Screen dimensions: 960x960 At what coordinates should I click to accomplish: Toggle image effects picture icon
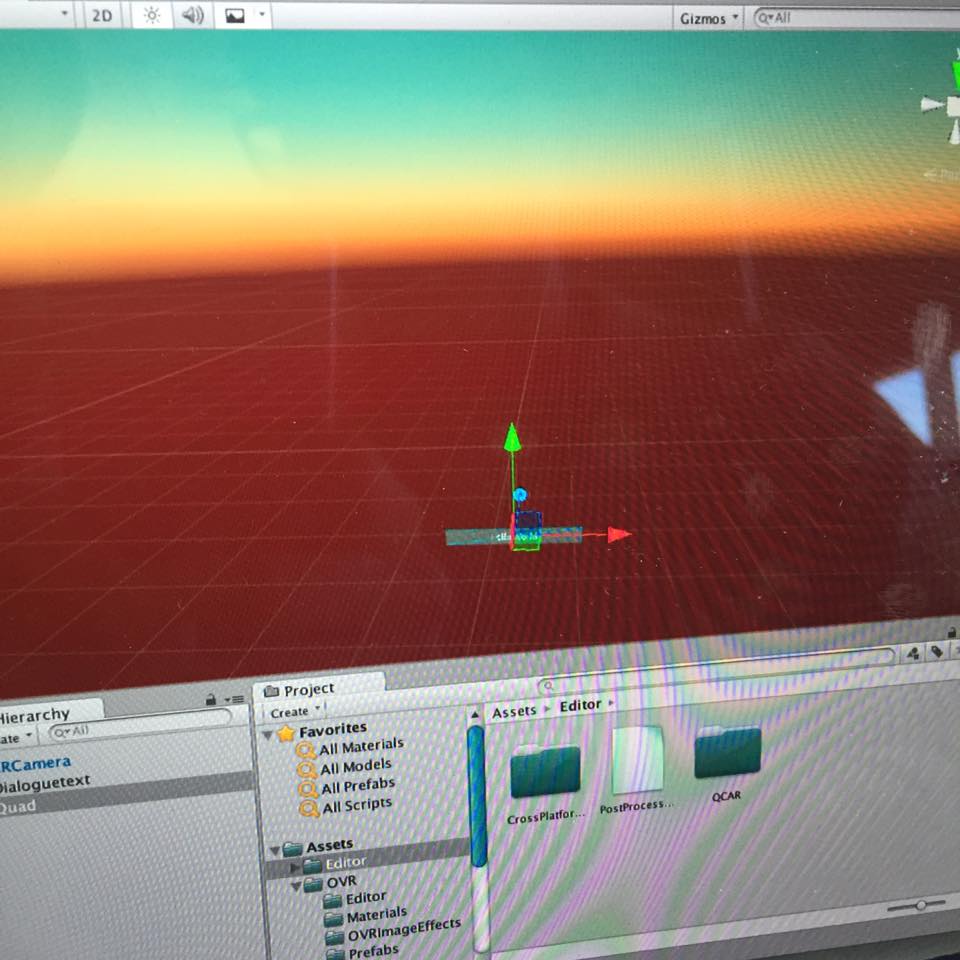point(235,15)
